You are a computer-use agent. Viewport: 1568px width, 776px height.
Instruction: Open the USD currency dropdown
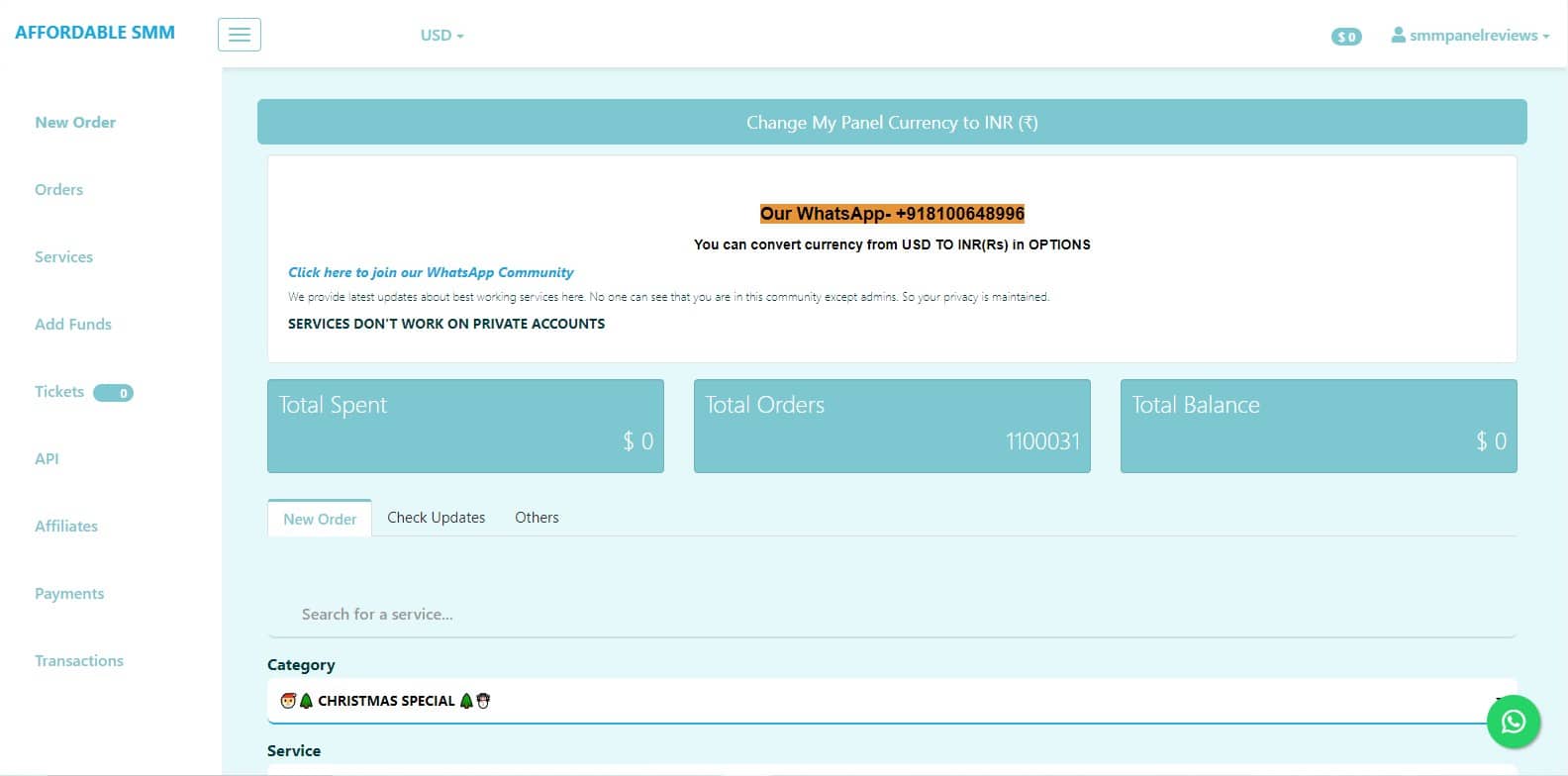click(x=441, y=35)
